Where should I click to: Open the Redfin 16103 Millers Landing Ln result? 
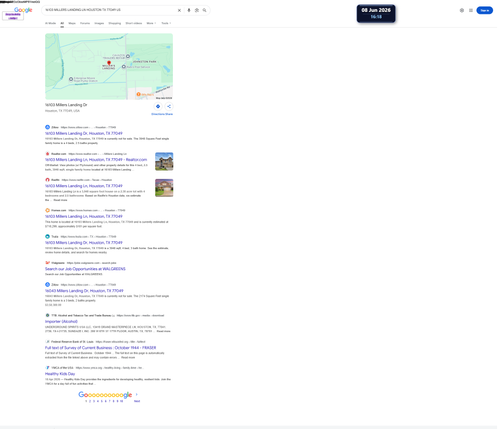pyautogui.click(x=84, y=186)
